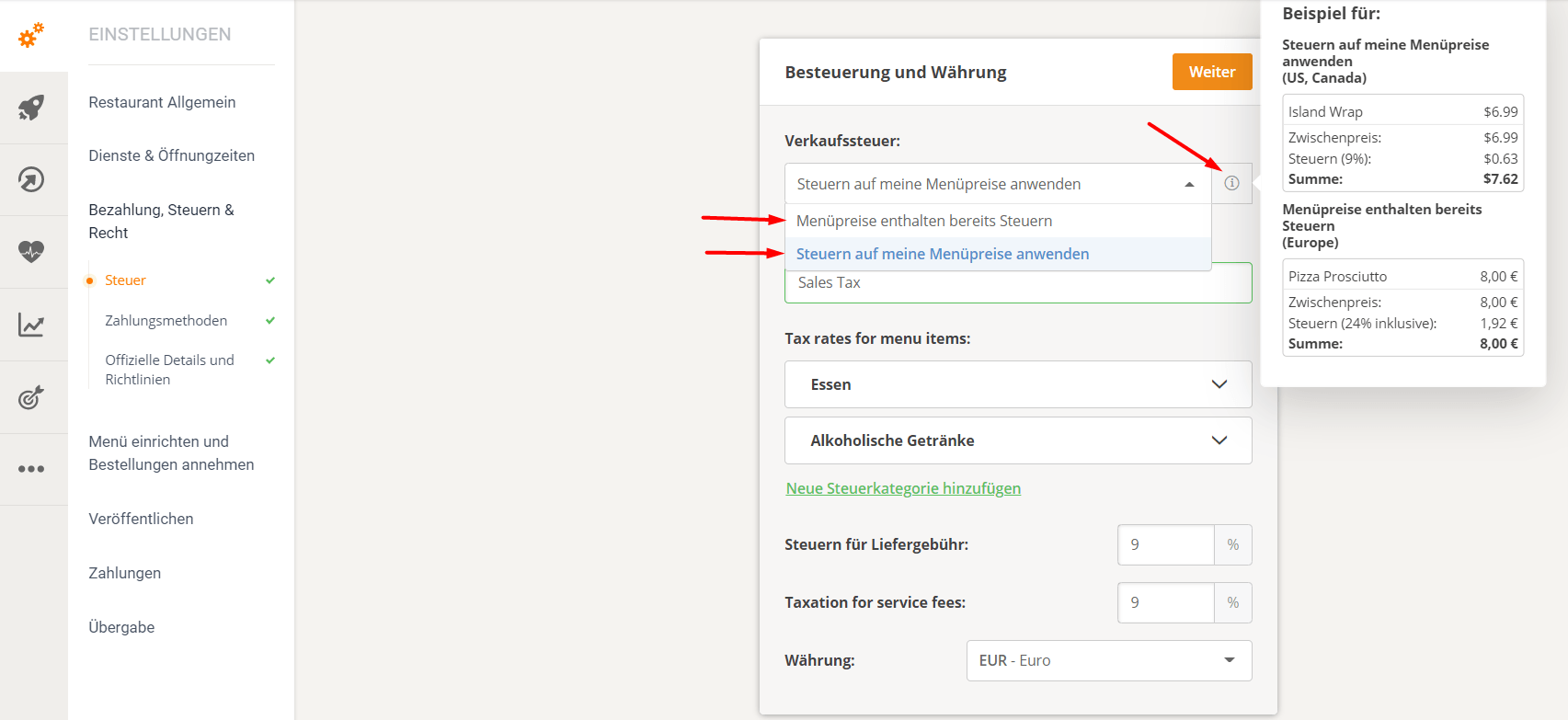Click the green checkmark next to Zahlungsmethoden
The height and width of the screenshot is (720, 1568).
[270, 321]
